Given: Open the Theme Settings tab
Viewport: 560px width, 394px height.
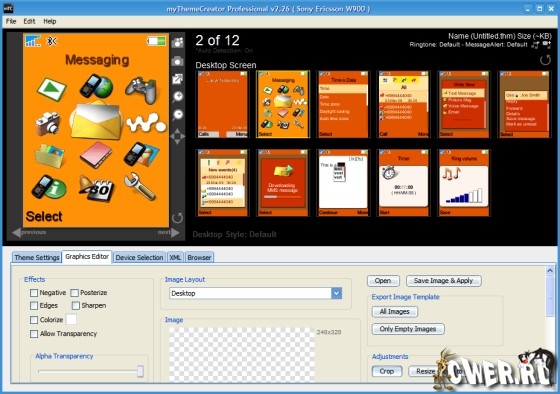Looking at the screenshot, I should pos(37,258).
